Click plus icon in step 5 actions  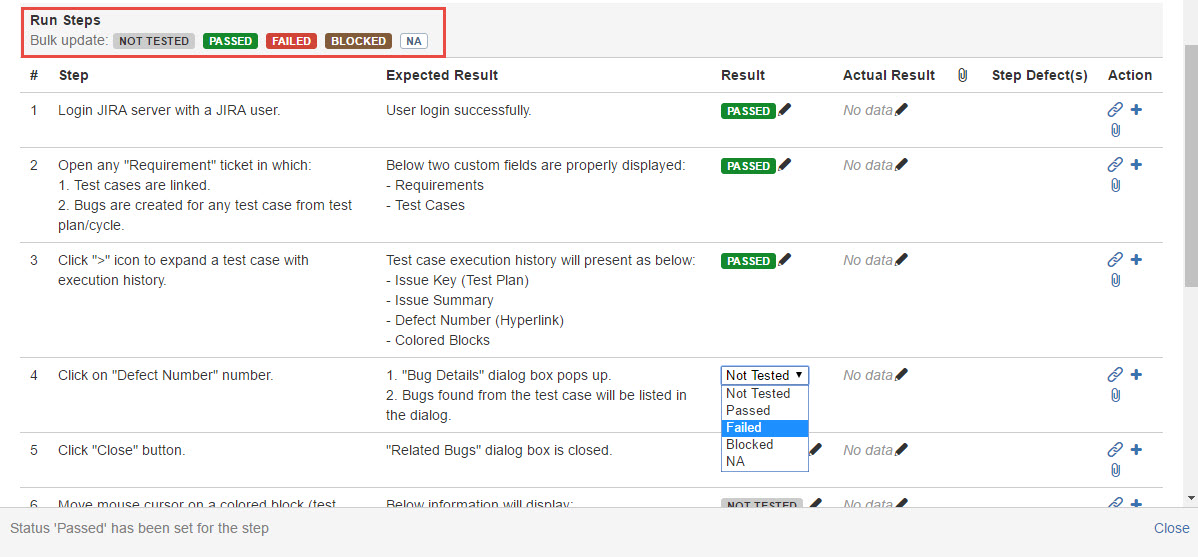1136,450
